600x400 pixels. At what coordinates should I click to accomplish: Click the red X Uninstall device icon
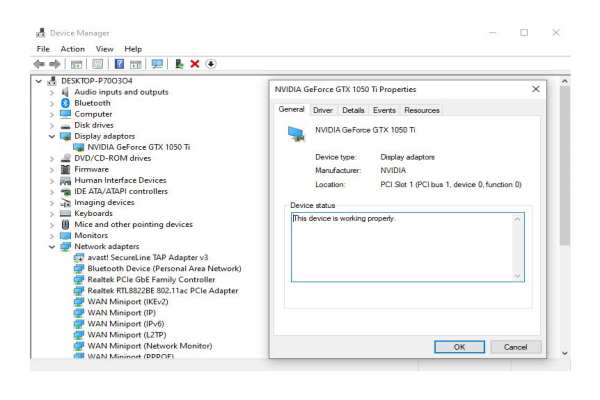point(195,64)
